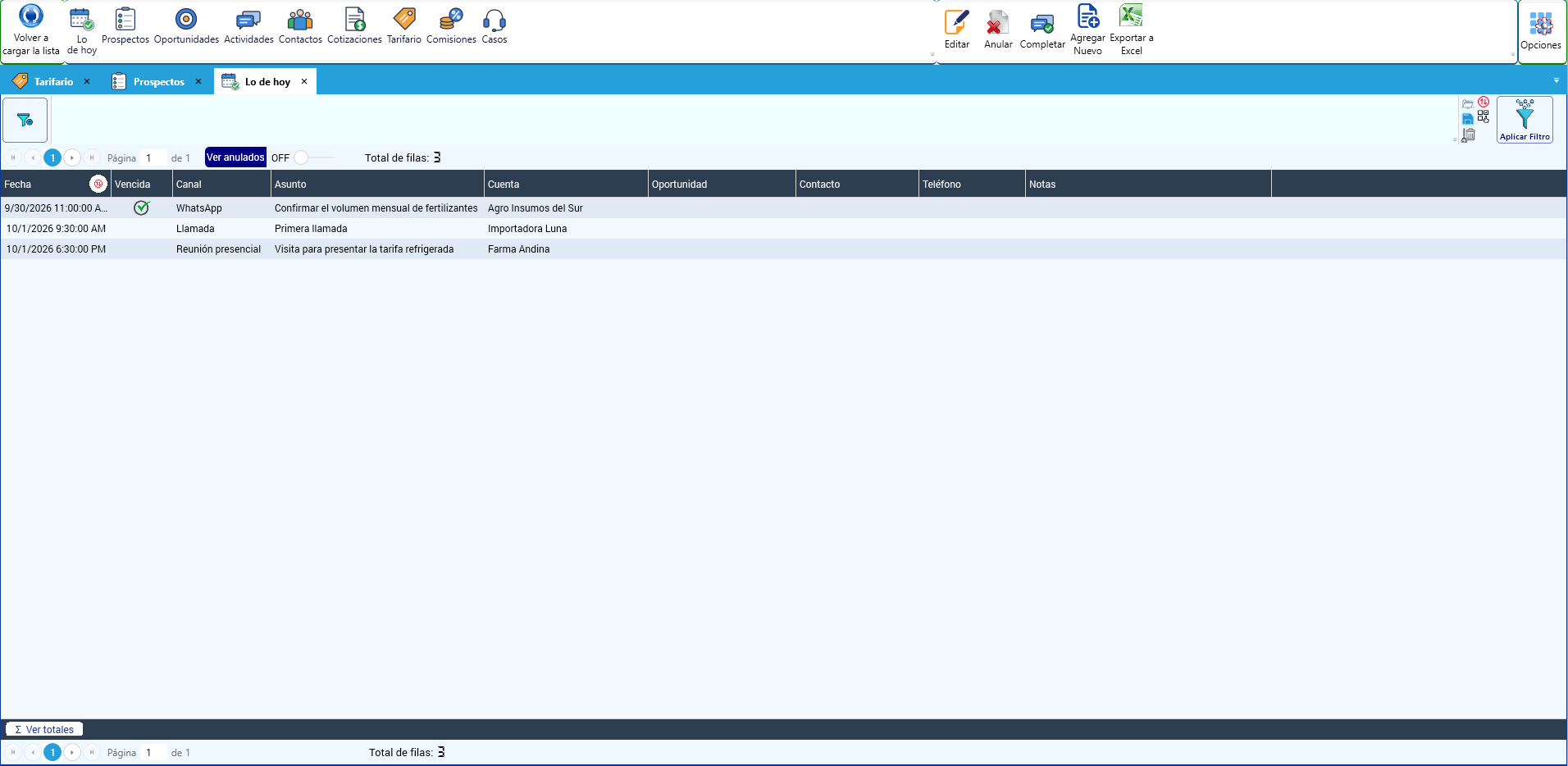Click the Aplicar Filtro button

coord(1525,120)
